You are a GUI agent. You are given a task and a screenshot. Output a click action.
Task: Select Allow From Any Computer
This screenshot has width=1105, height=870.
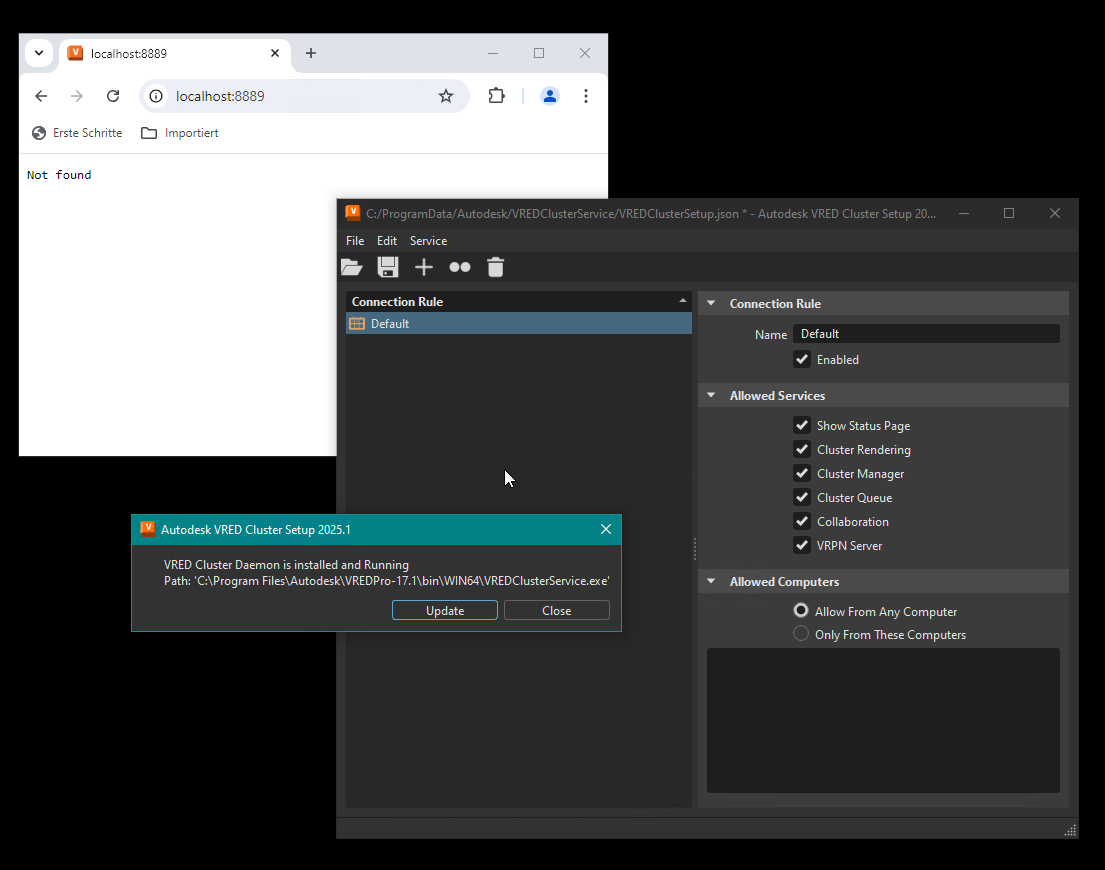[801, 611]
